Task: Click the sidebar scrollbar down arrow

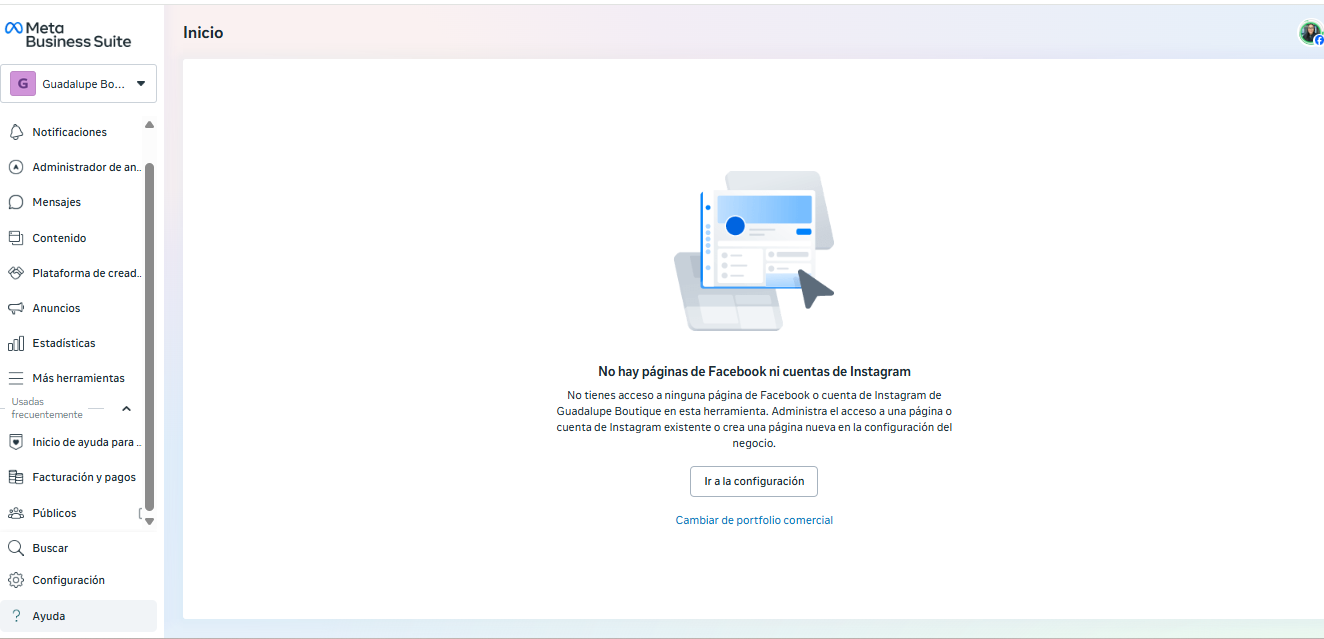Action: coord(150,521)
